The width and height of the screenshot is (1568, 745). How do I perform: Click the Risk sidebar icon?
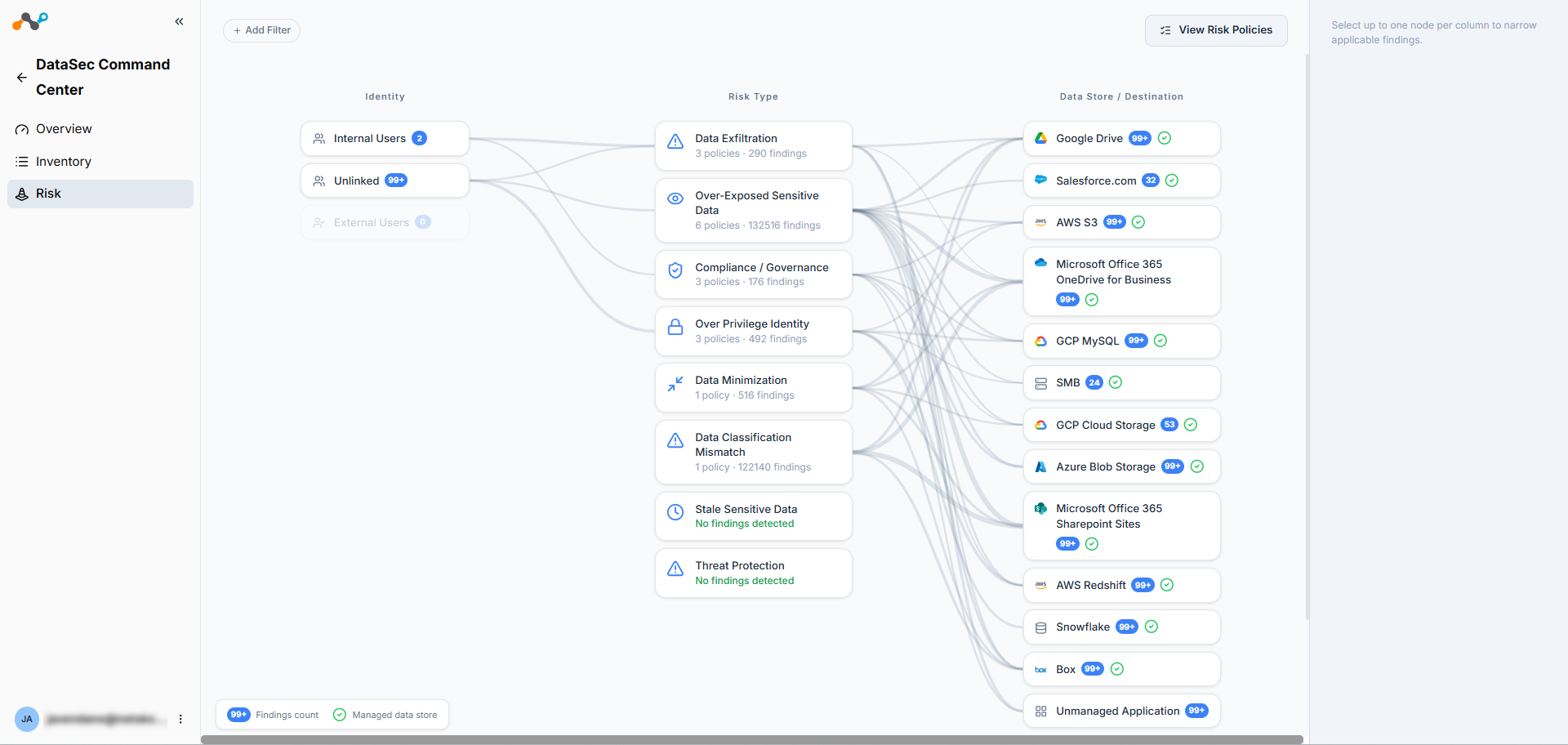pyautogui.click(x=22, y=194)
